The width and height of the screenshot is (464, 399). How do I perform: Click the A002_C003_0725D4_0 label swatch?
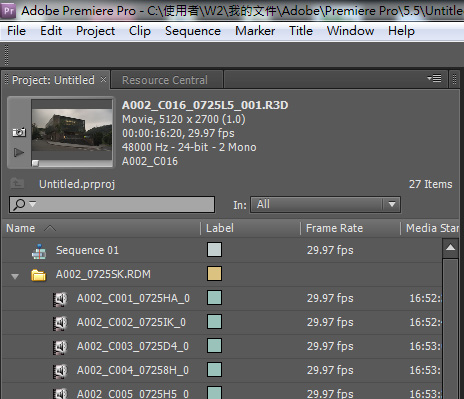pos(214,346)
